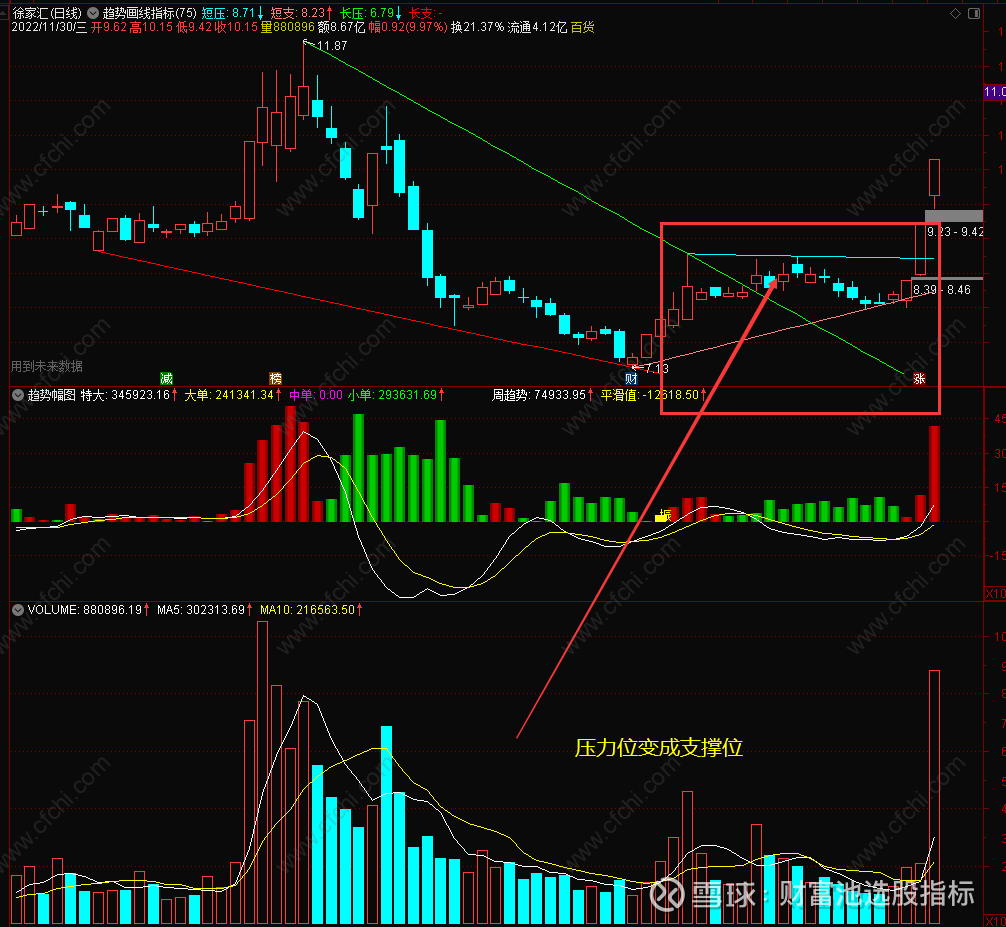Click the red 涨 event marker
The height and width of the screenshot is (927, 1006).
pos(919,378)
